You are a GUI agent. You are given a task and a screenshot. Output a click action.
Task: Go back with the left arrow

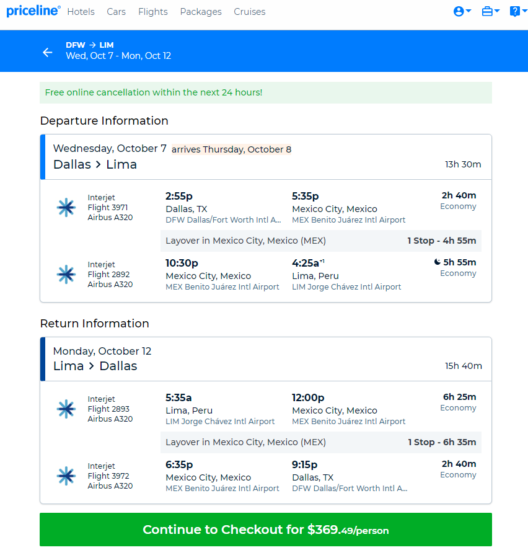[x=47, y=52]
